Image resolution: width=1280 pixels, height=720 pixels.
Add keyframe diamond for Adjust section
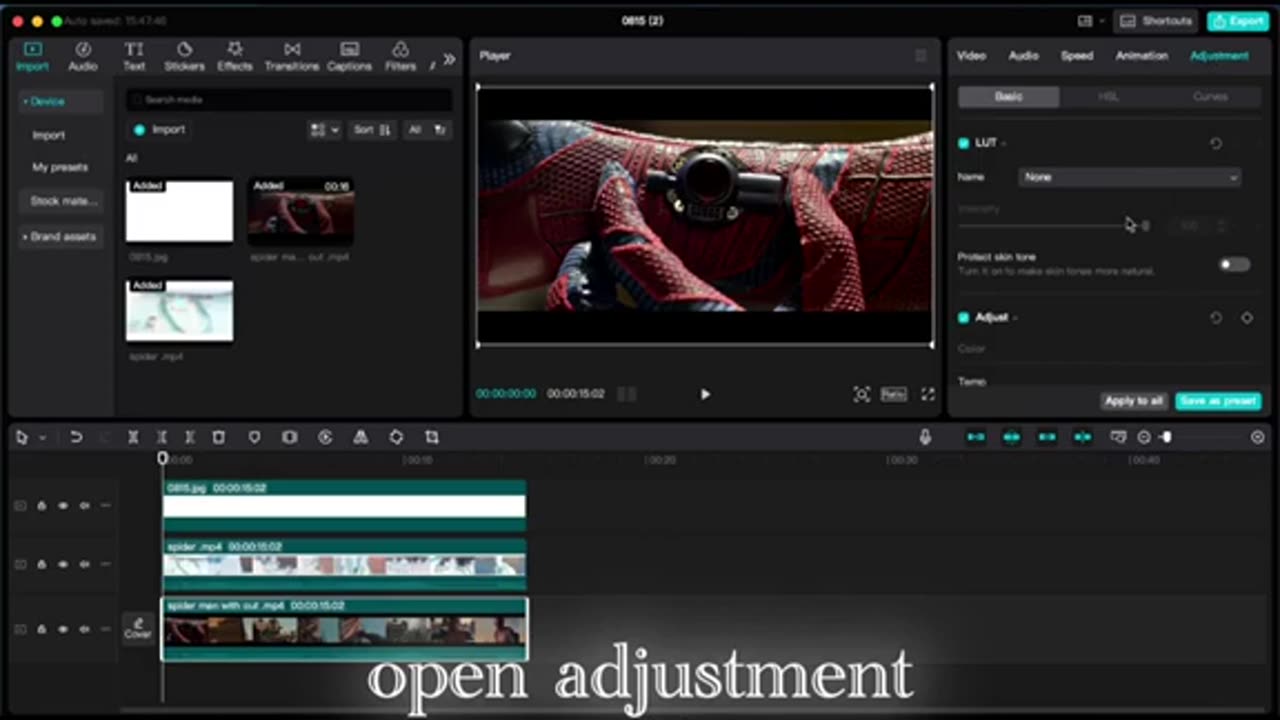[1247, 317]
